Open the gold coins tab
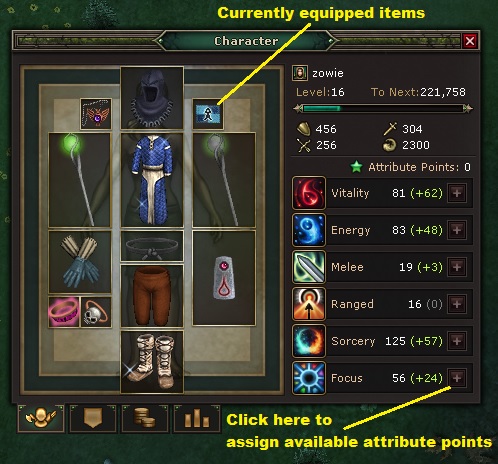 coord(145,418)
